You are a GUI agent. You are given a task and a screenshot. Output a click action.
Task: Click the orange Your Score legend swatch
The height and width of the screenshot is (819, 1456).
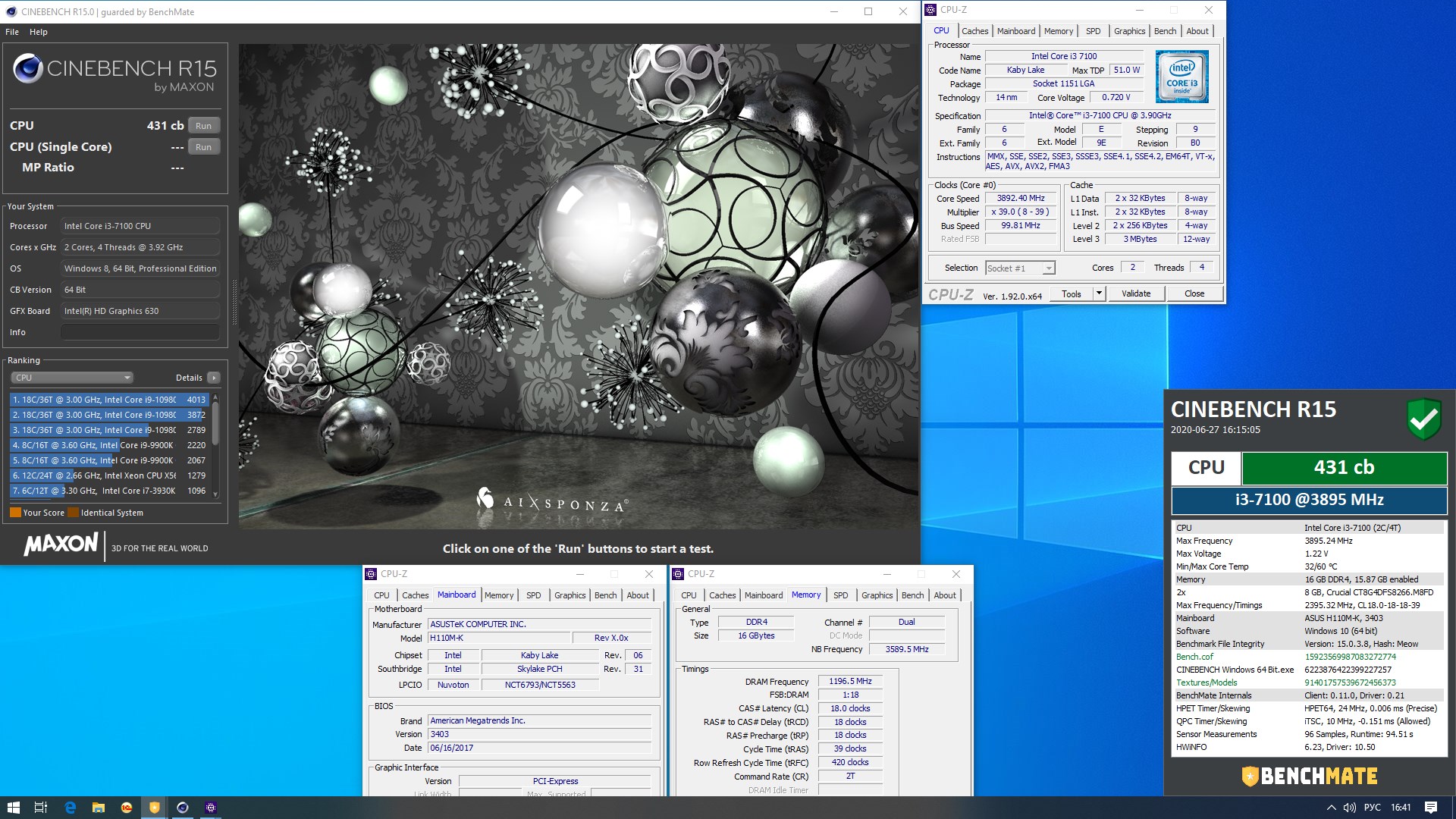[x=15, y=513]
